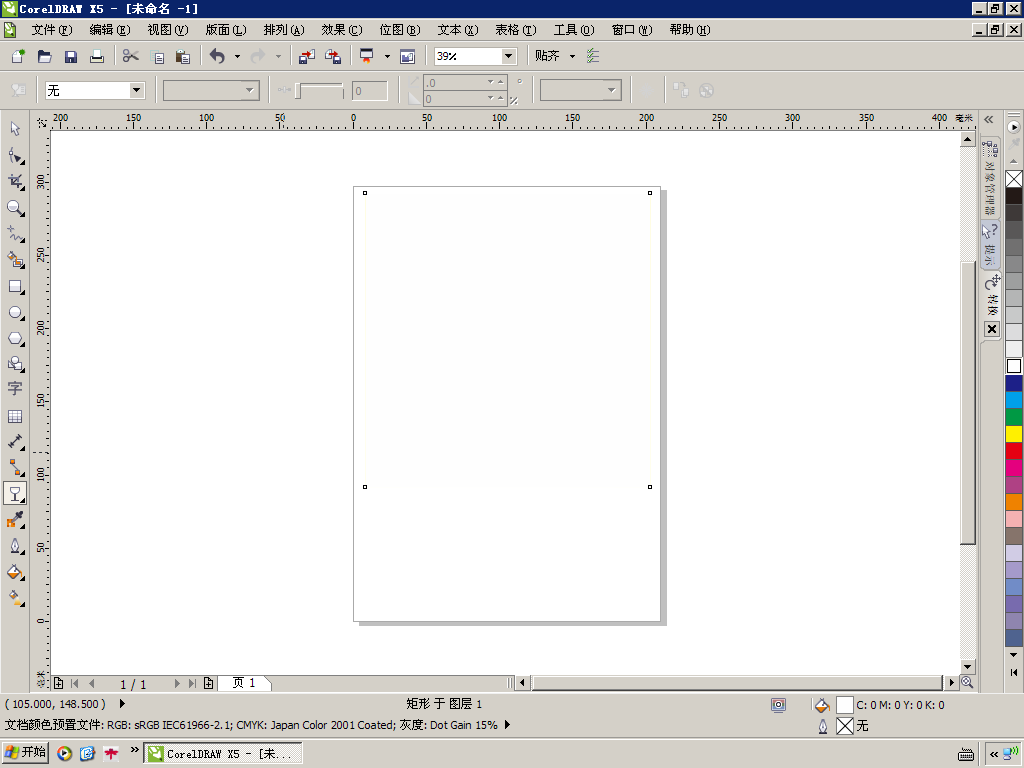Print the document
This screenshot has height=768, width=1024.
point(97,56)
